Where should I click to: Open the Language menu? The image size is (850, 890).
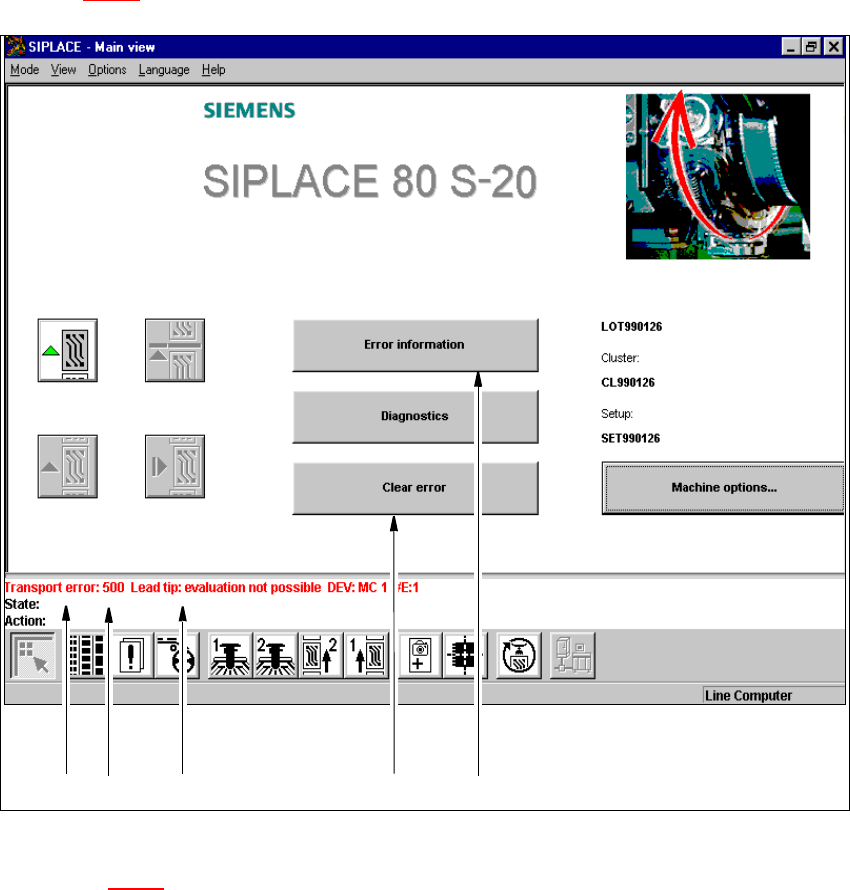click(164, 70)
